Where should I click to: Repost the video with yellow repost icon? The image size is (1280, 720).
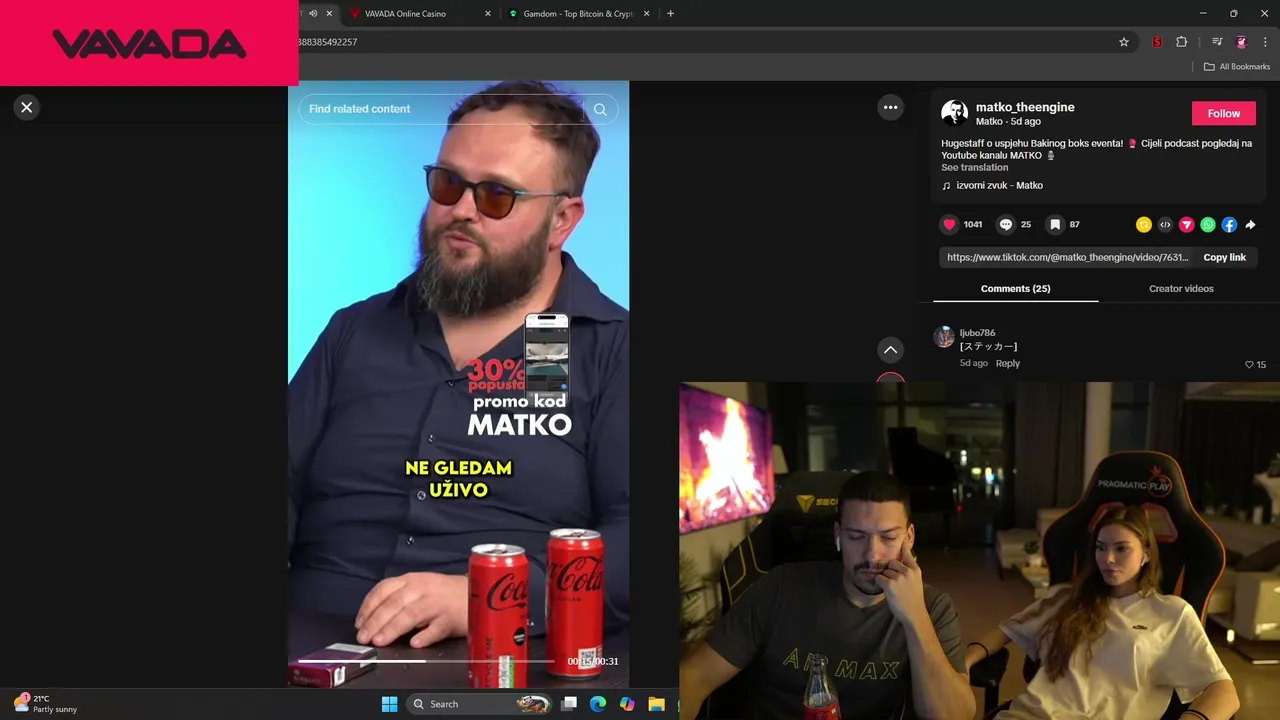click(x=1144, y=225)
